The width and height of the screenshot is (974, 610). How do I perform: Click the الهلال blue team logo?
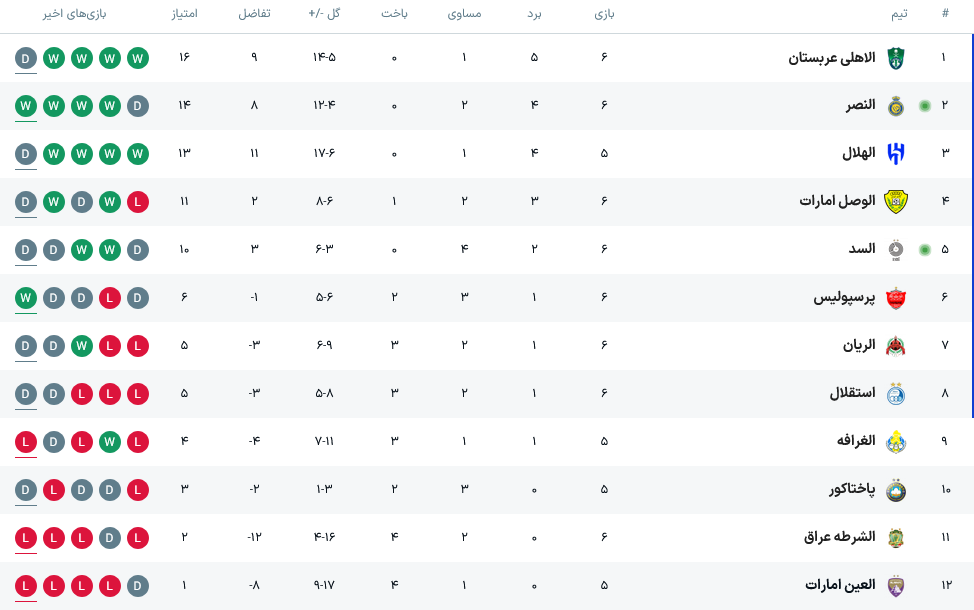[896, 153]
